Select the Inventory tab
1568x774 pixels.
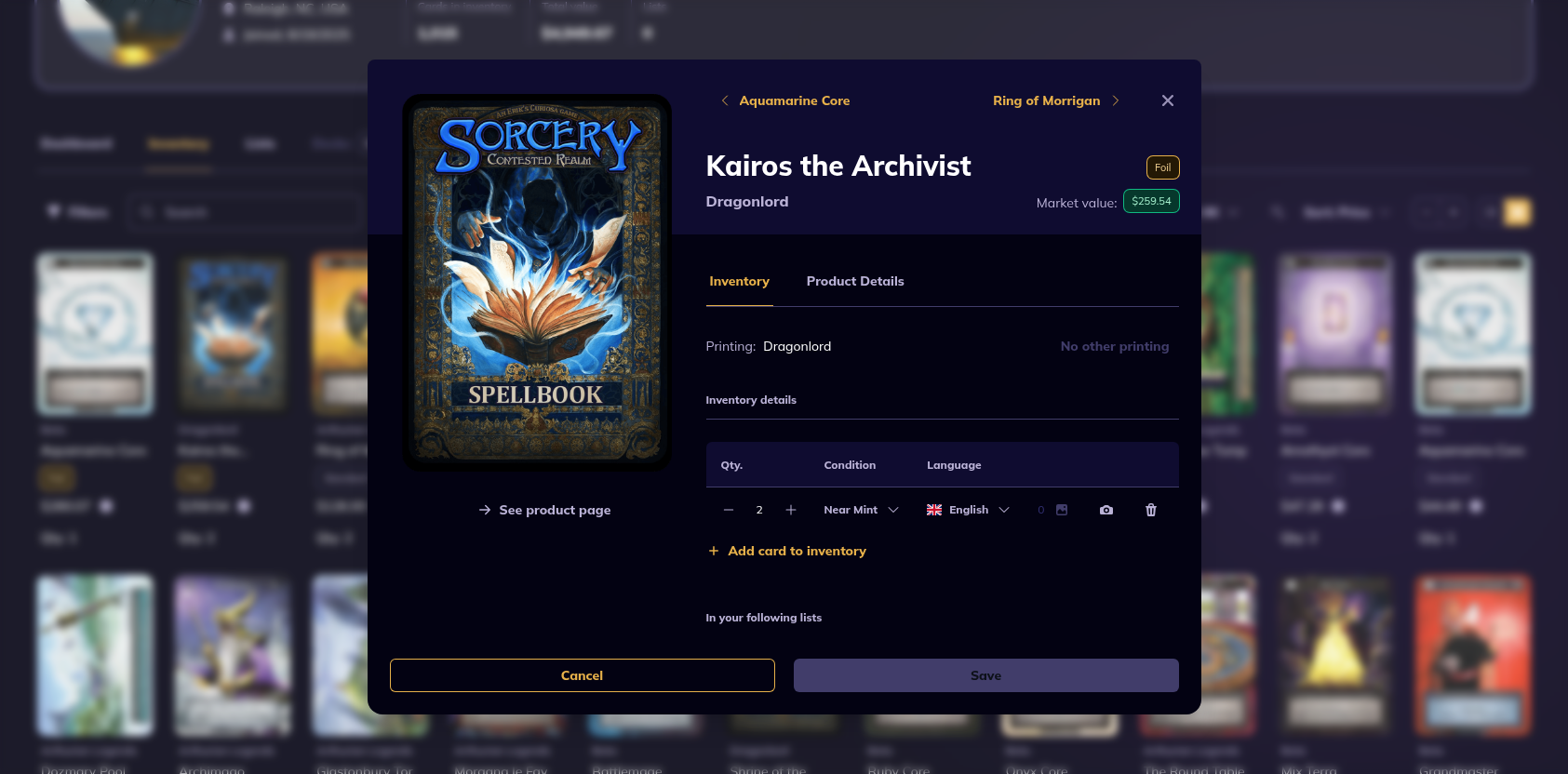739,281
